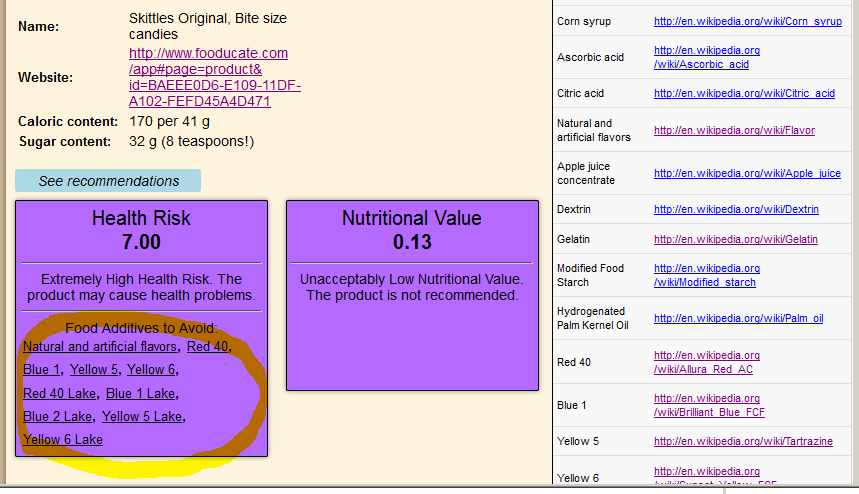Click the 'Skittles Original, Bite size candies' name
This screenshot has height=494, width=859.
(208, 26)
